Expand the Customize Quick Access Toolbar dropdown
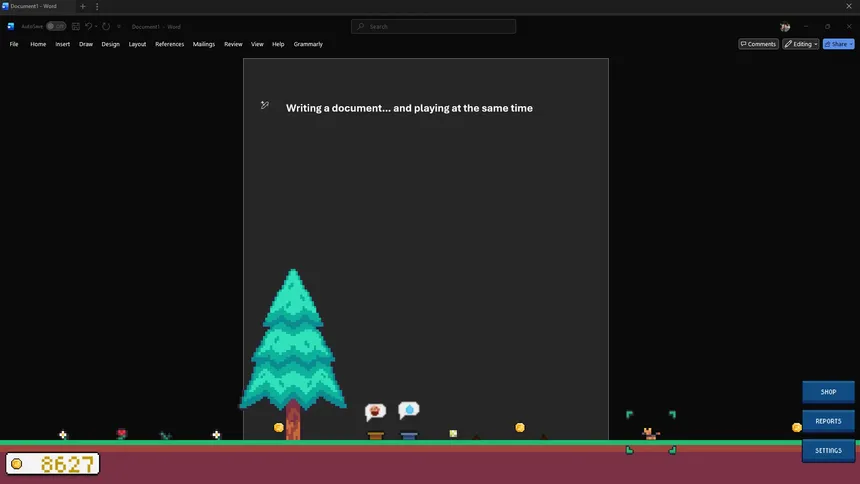This screenshot has width=860, height=484. pyautogui.click(x=119, y=26)
